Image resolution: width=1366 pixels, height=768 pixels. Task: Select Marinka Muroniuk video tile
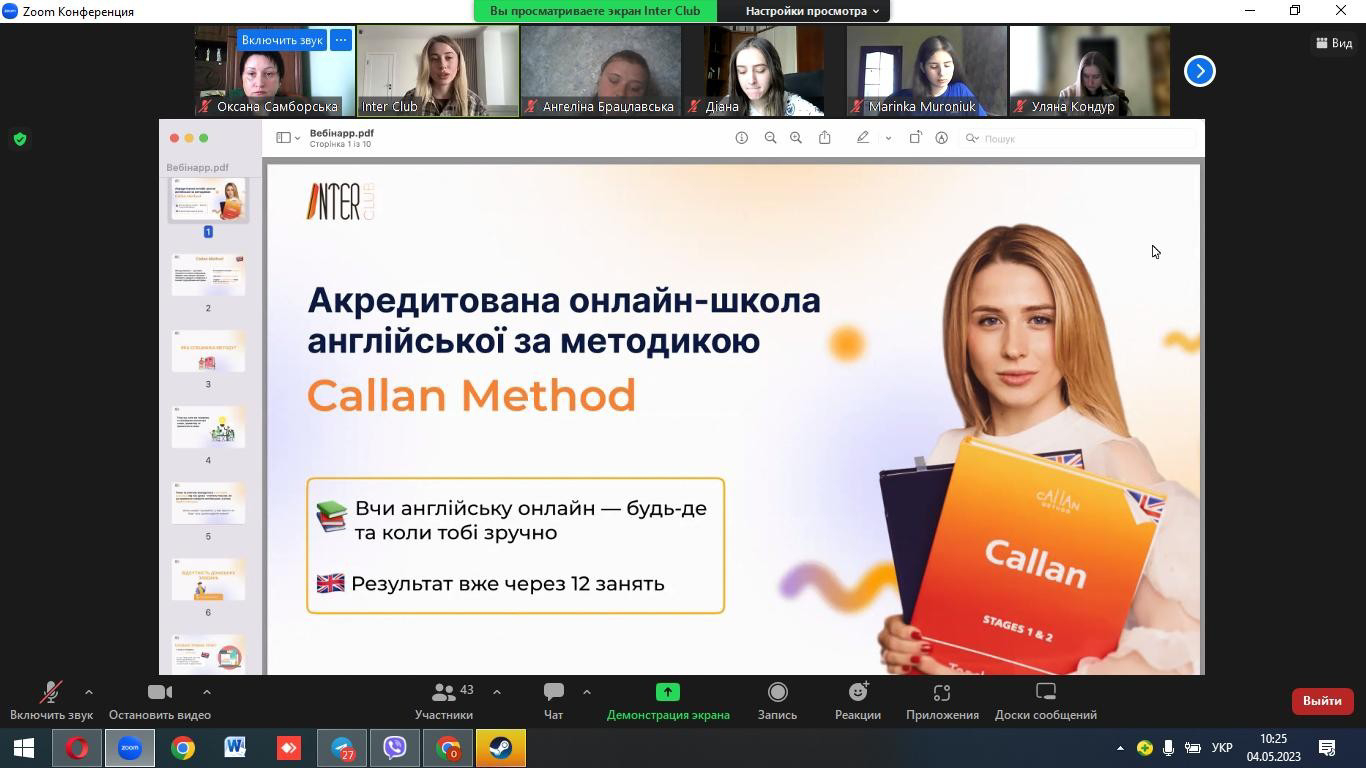(x=927, y=71)
